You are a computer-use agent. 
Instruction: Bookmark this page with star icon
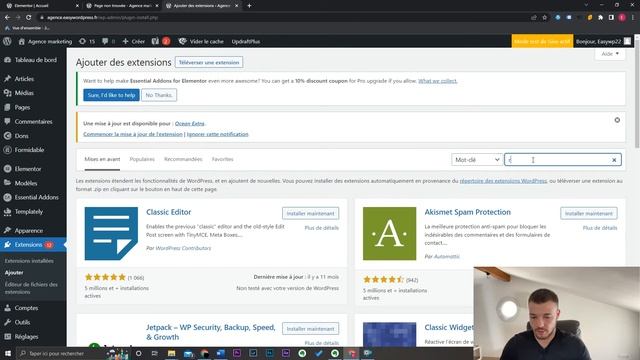coord(544,18)
